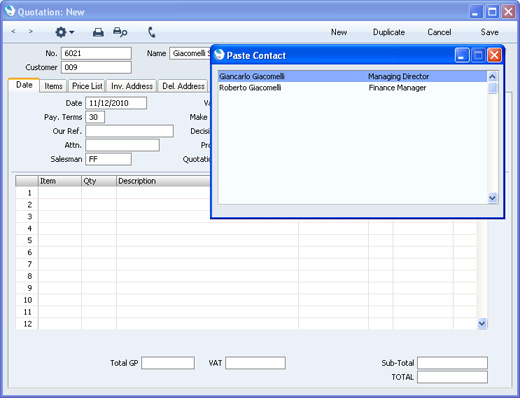Click the No. field showing 6021

96,53
